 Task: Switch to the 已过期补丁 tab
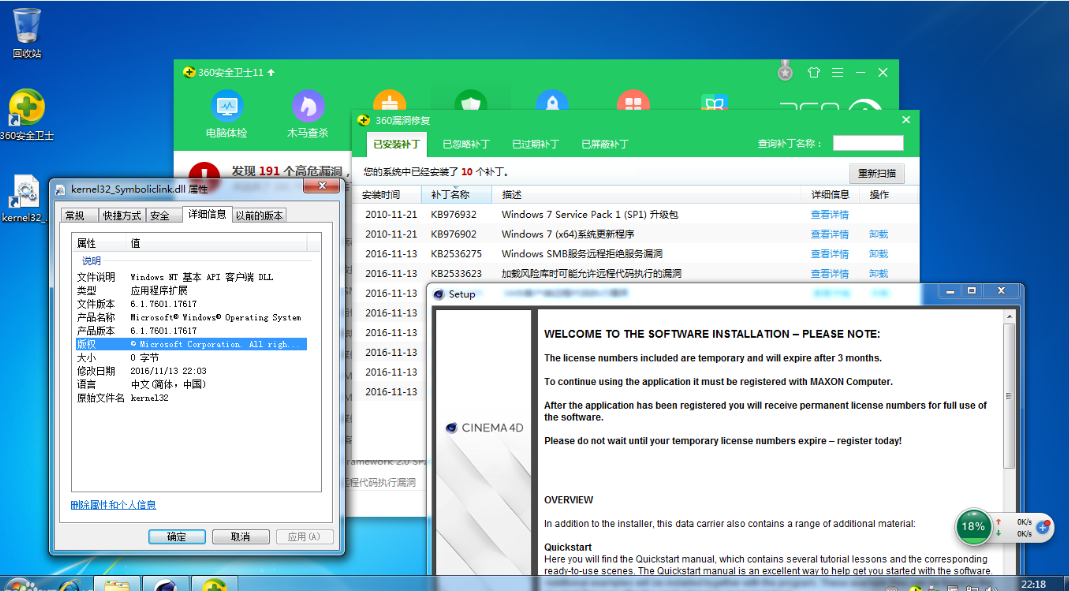tap(535, 144)
